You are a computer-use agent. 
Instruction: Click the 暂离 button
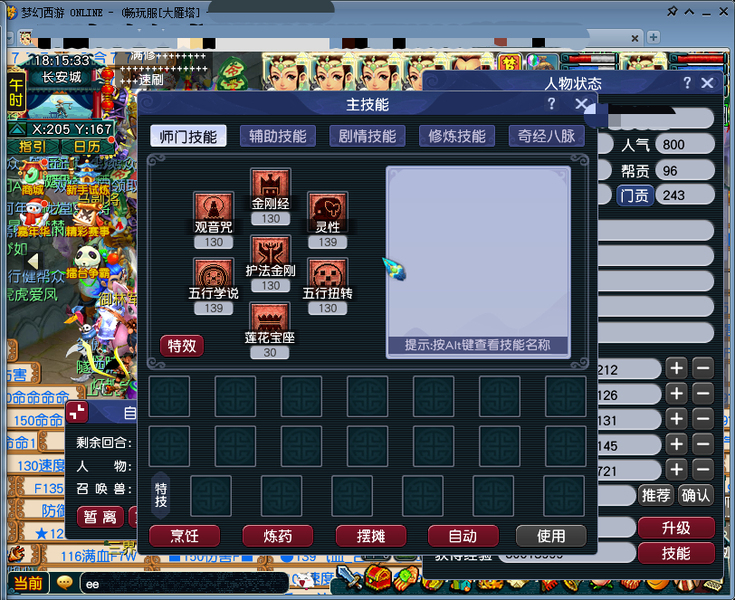tap(100, 517)
